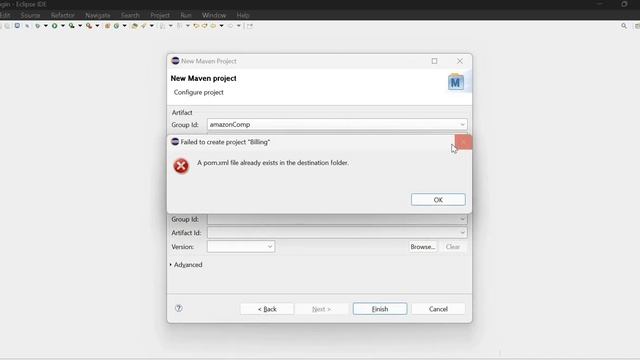This screenshot has height=360, width=640.
Task: Click OK in the error dialog
Action: [x=438, y=200]
